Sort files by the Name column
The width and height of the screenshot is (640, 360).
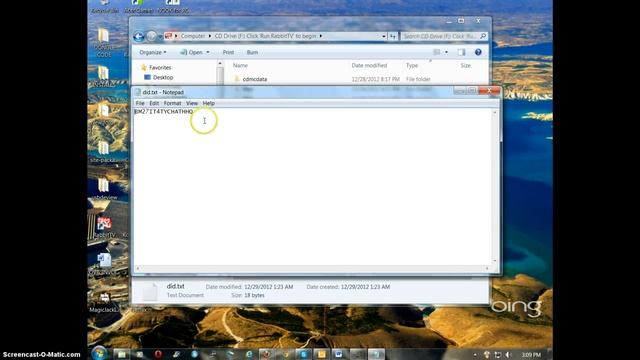[x=240, y=65]
